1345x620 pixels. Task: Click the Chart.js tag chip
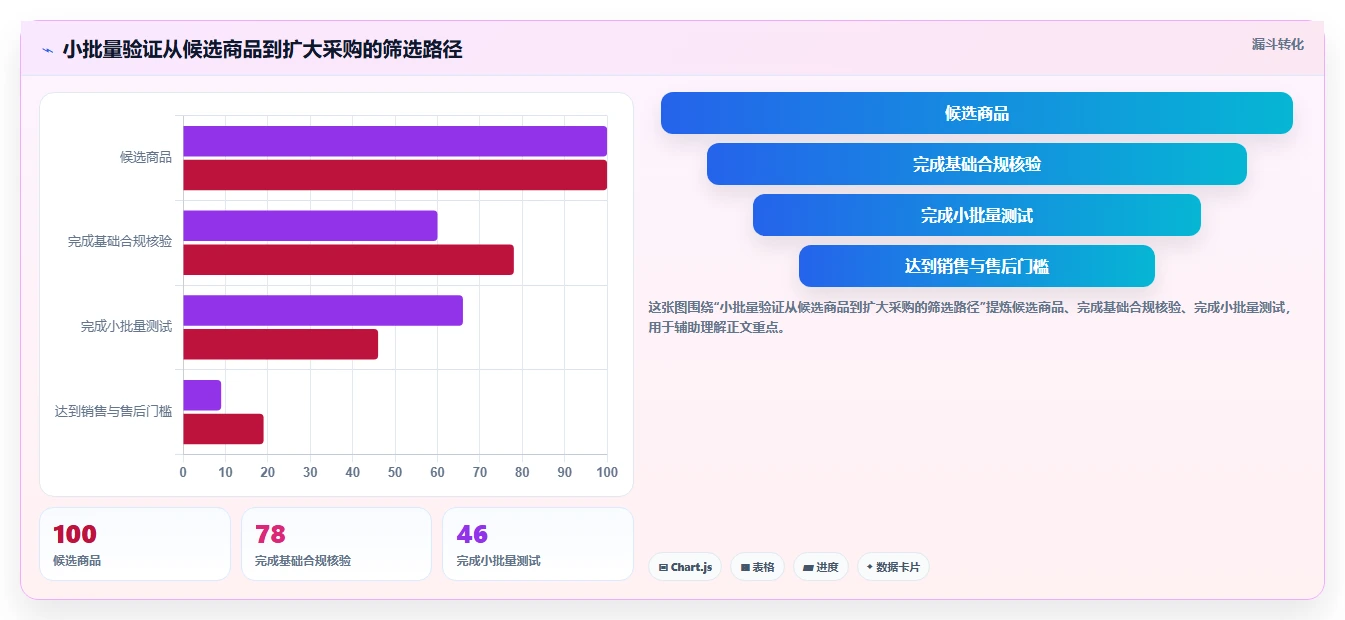685,567
